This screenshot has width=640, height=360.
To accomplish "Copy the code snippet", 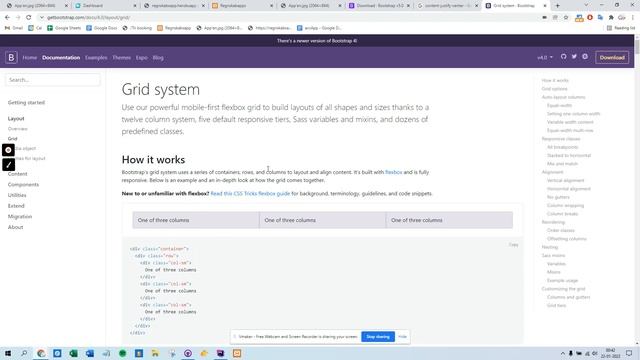I will coord(513,245).
